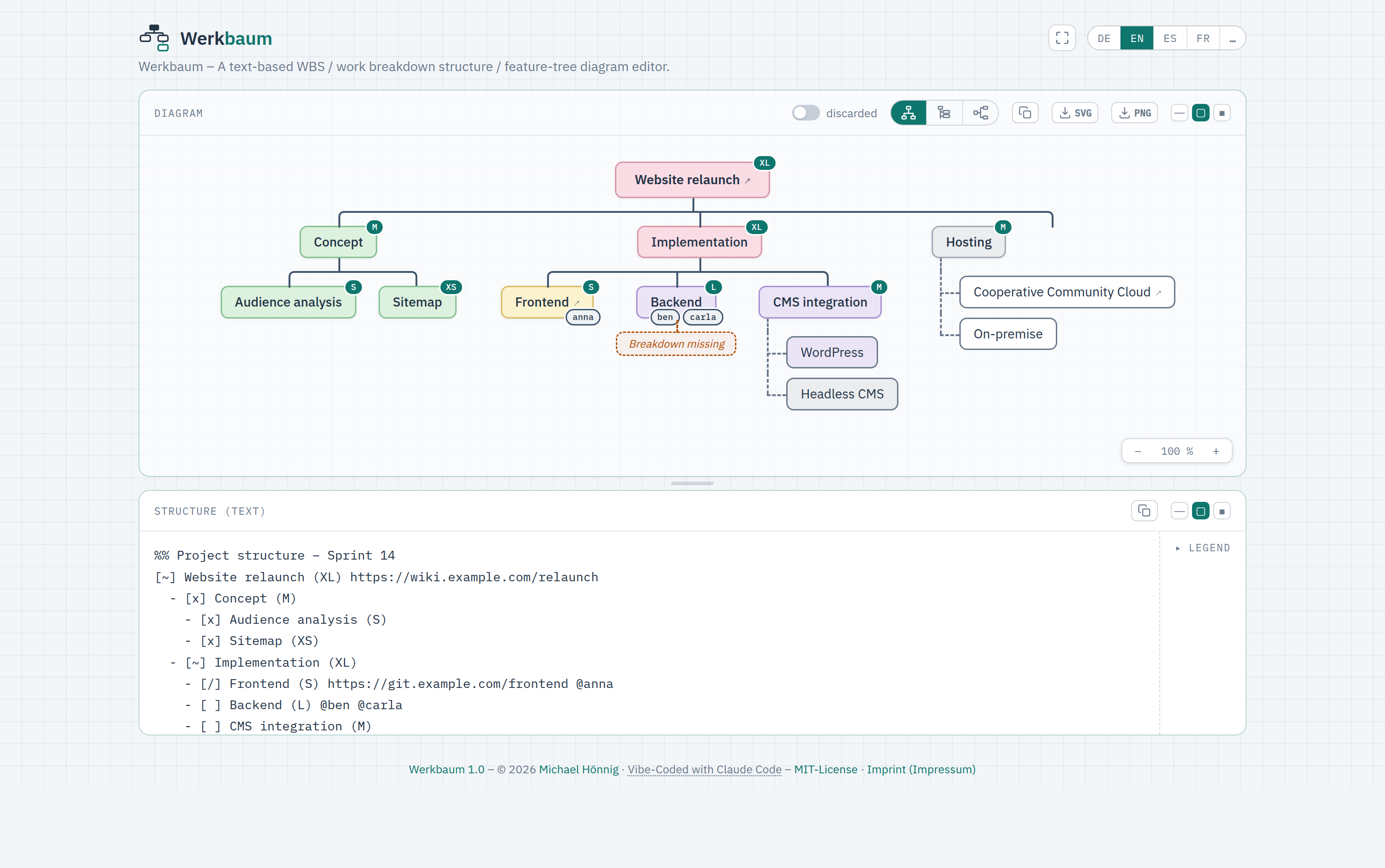The width and height of the screenshot is (1385, 868).
Task: Select the Hosting node
Action: (968, 242)
